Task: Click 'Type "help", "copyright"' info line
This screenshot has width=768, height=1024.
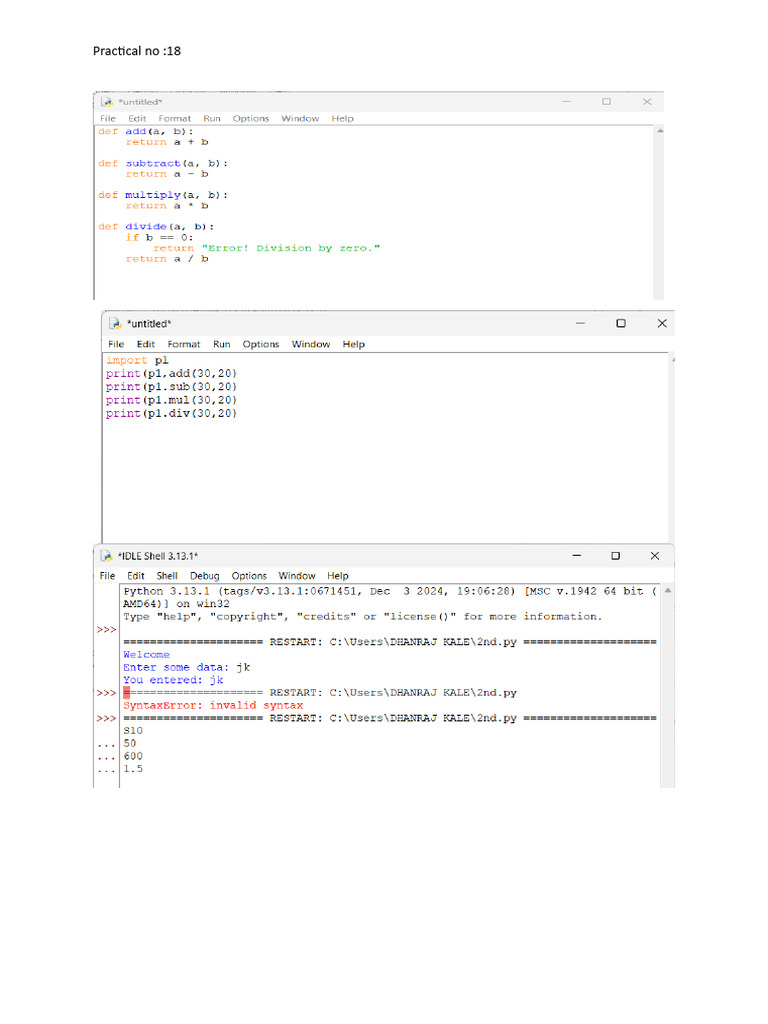Action: pyautogui.click(x=362, y=616)
